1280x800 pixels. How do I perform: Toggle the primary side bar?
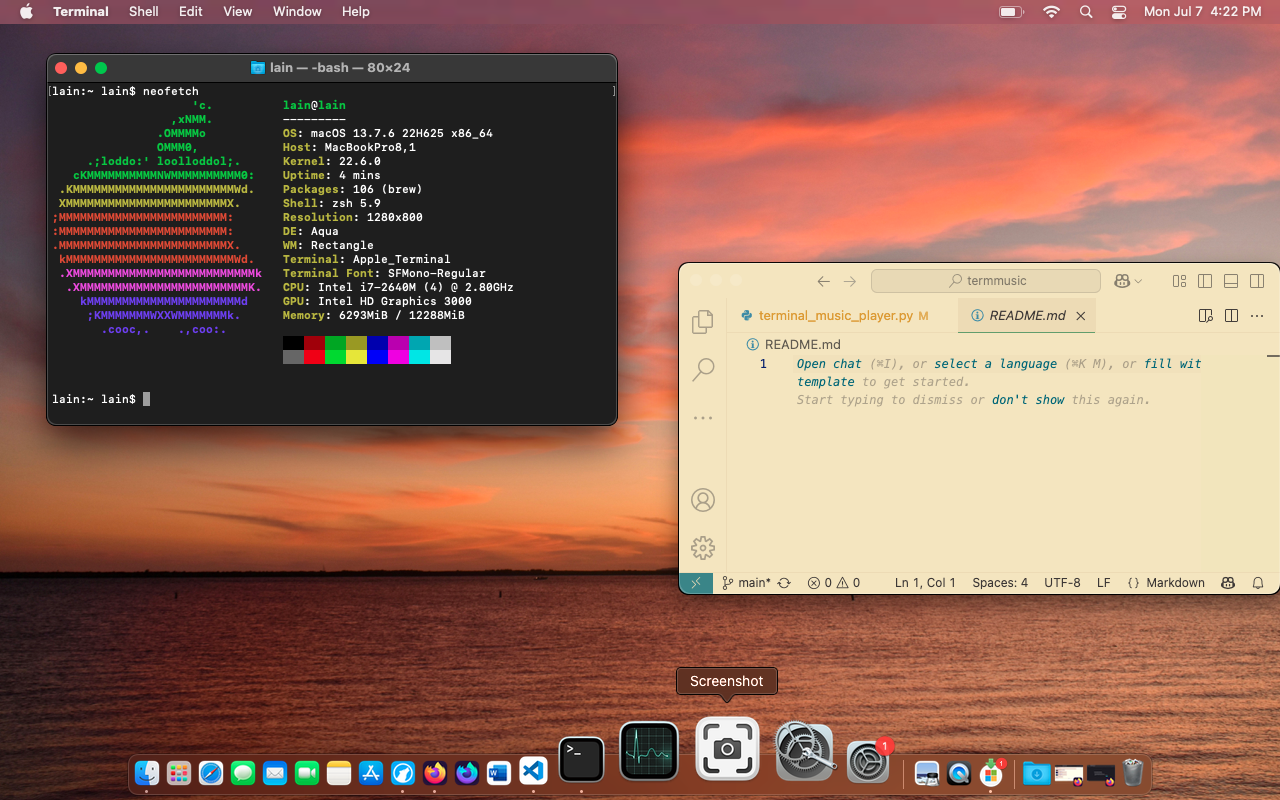click(x=1205, y=281)
